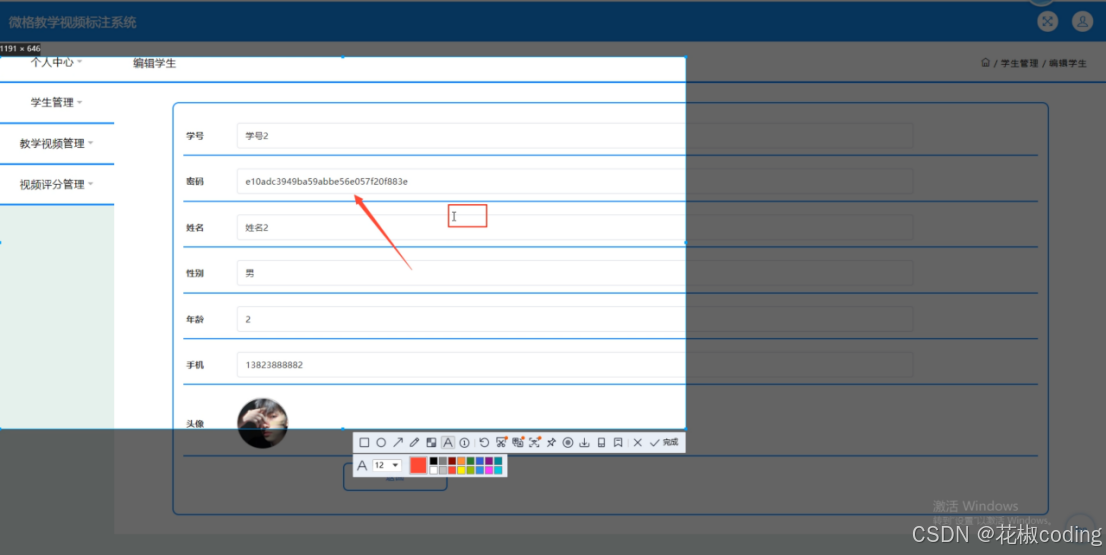This screenshot has width=1106, height=555.
Task: Click the 手机 phone number field
Action: coord(575,365)
